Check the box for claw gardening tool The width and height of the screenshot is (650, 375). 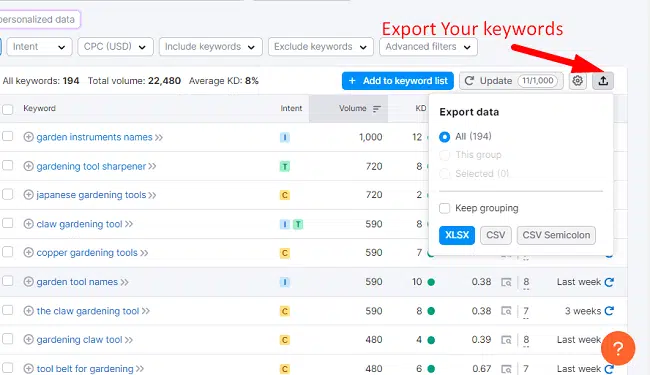[x=7, y=223]
